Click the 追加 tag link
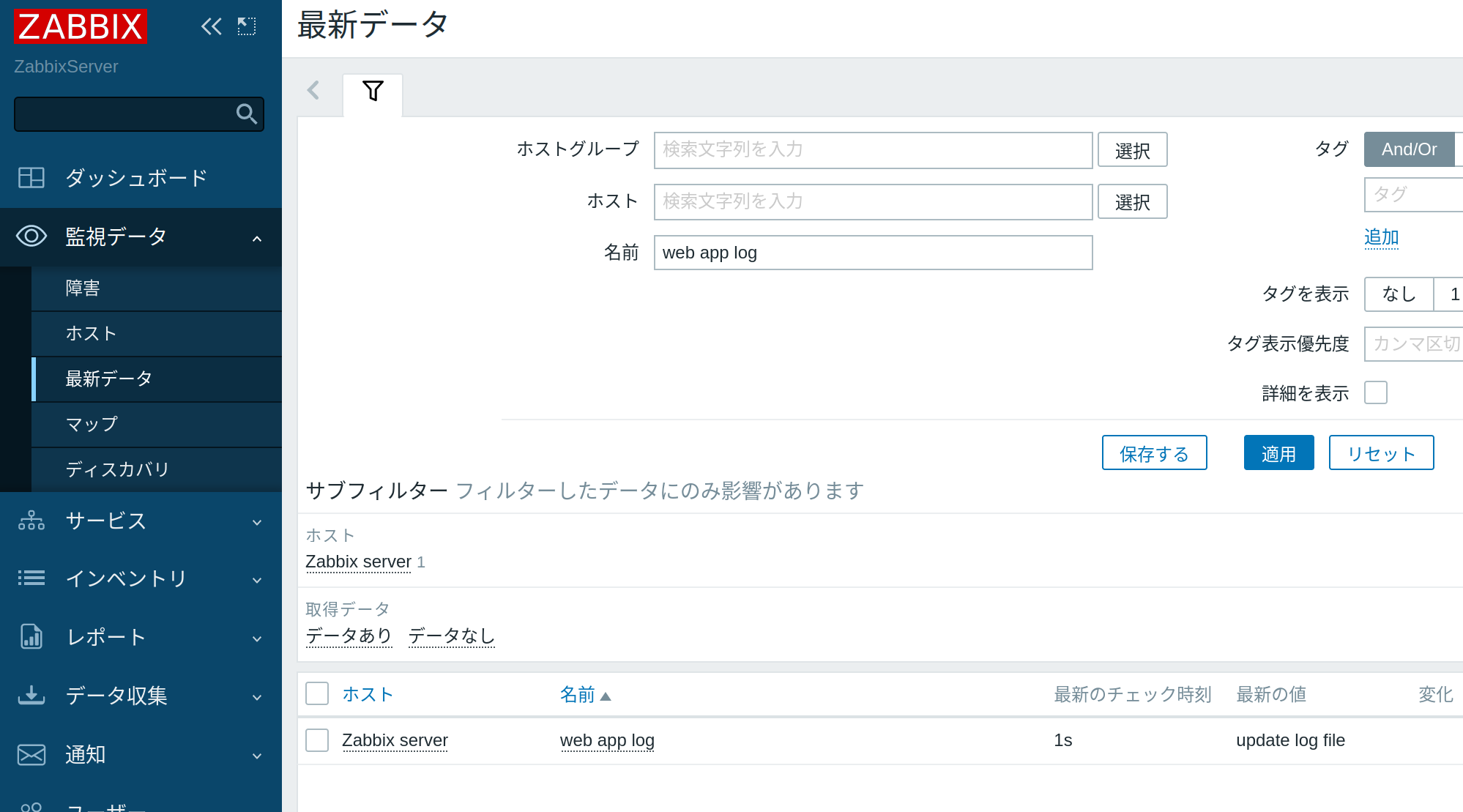This screenshot has width=1463, height=812. pos(1381,237)
